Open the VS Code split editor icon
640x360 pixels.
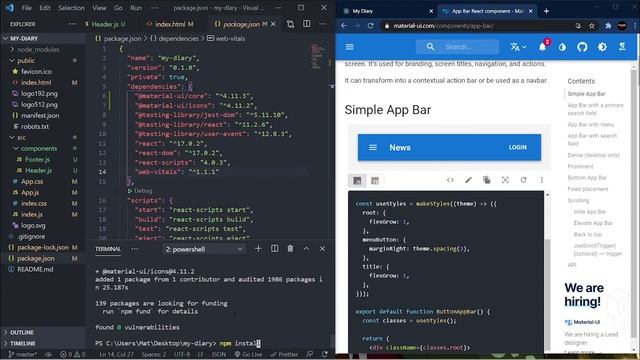point(307,24)
